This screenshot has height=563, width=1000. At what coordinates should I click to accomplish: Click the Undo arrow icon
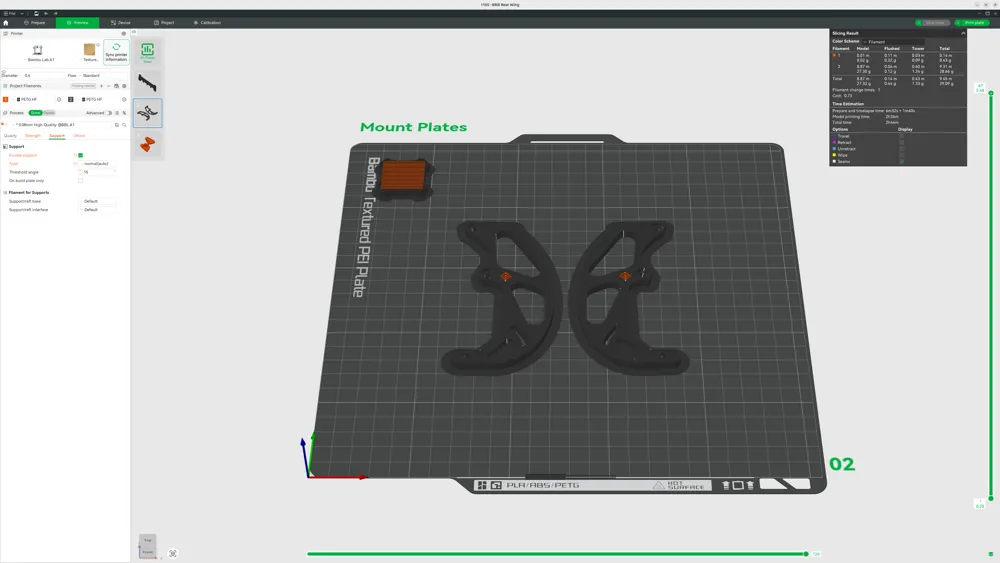tap(46, 13)
